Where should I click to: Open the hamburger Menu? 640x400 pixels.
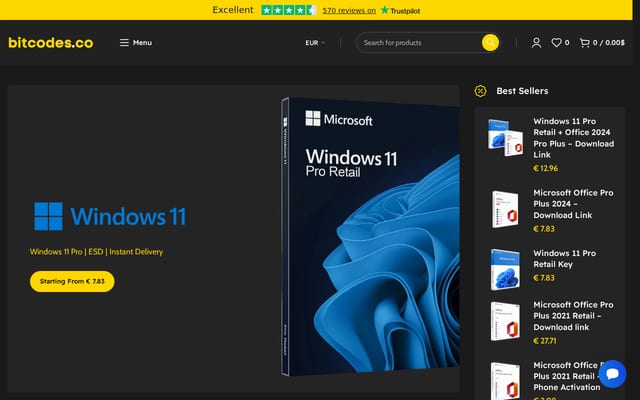click(136, 42)
